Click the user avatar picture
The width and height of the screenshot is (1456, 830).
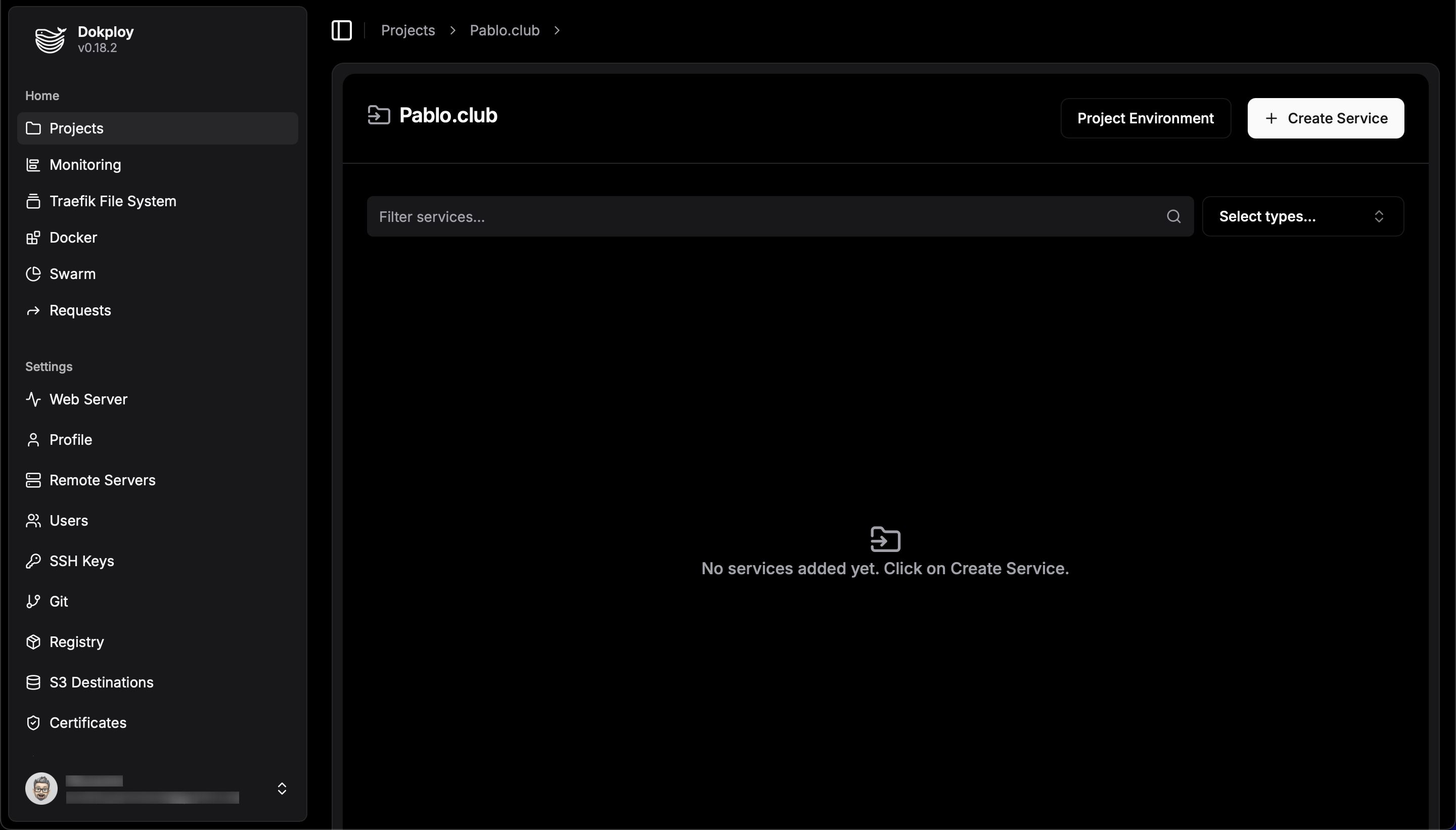tap(41, 789)
